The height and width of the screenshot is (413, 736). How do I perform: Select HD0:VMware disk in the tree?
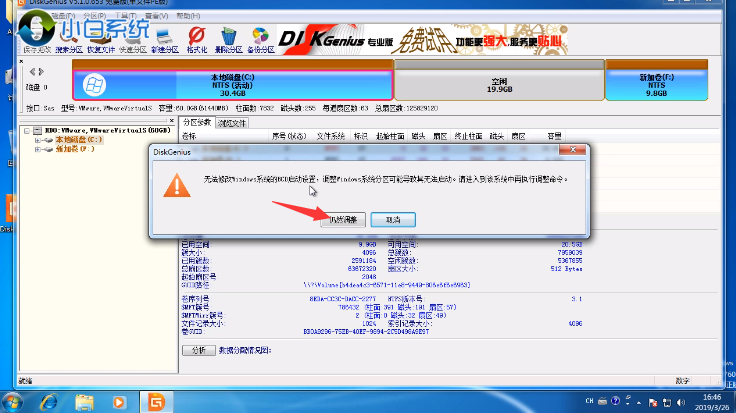(x=107, y=130)
